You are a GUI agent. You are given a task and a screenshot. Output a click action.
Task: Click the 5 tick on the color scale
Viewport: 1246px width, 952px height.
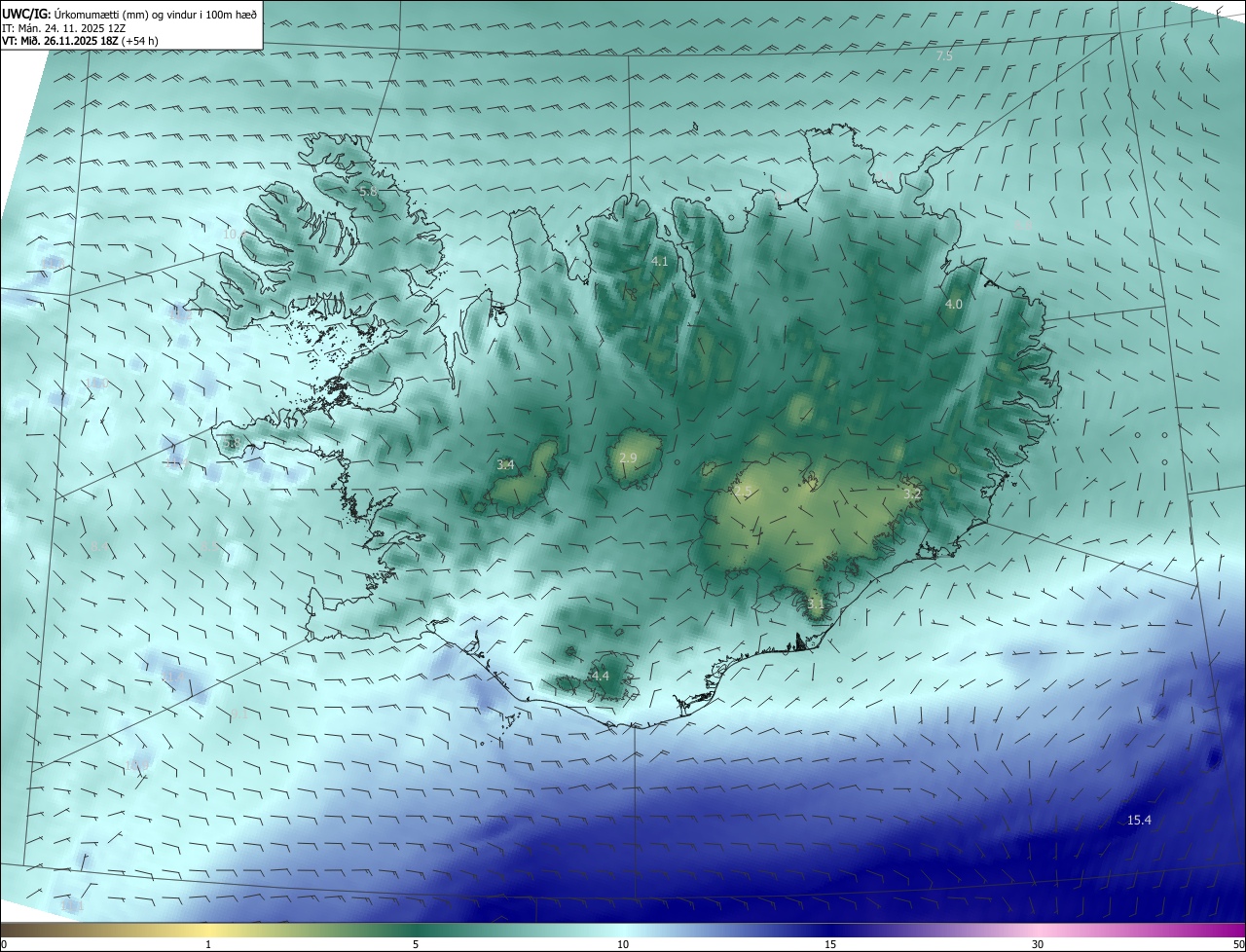(416, 944)
